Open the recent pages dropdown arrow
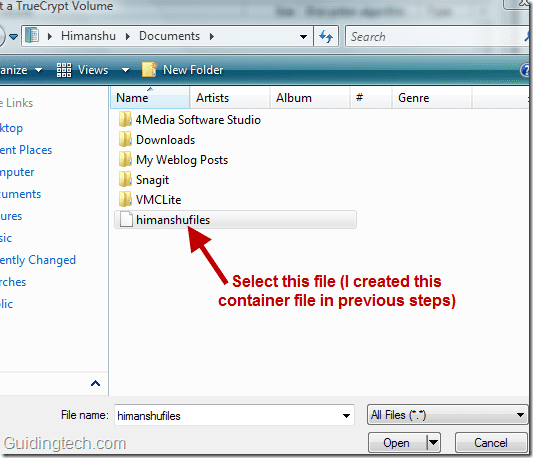 pos(13,36)
